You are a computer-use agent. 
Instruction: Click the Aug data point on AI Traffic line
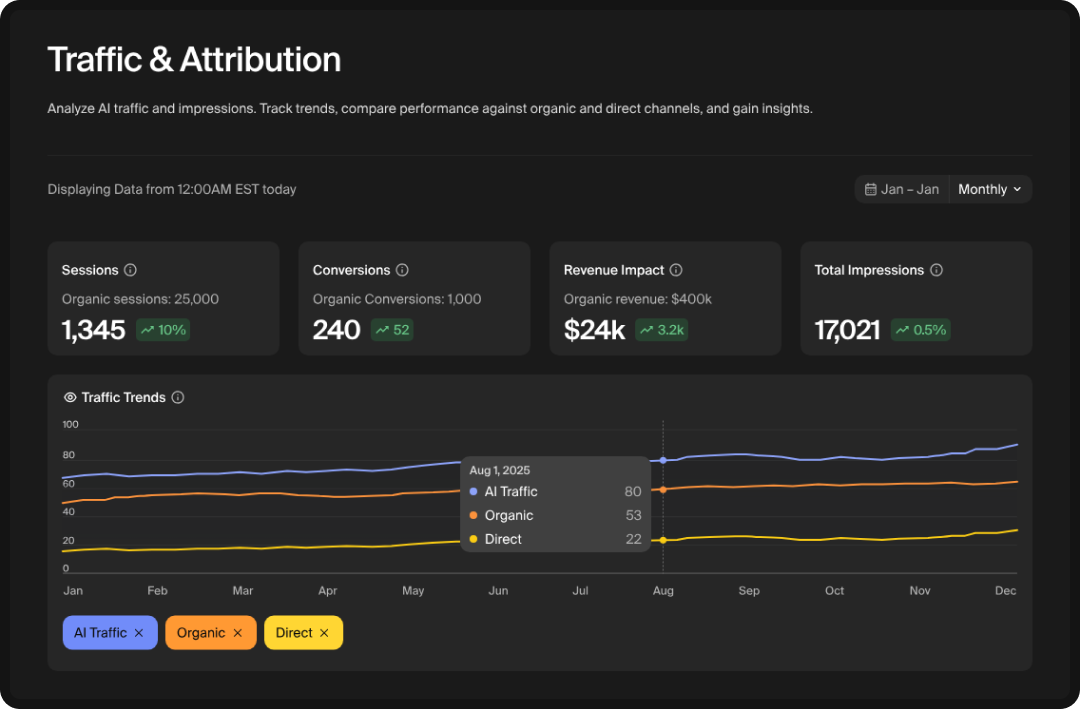(x=663, y=459)
